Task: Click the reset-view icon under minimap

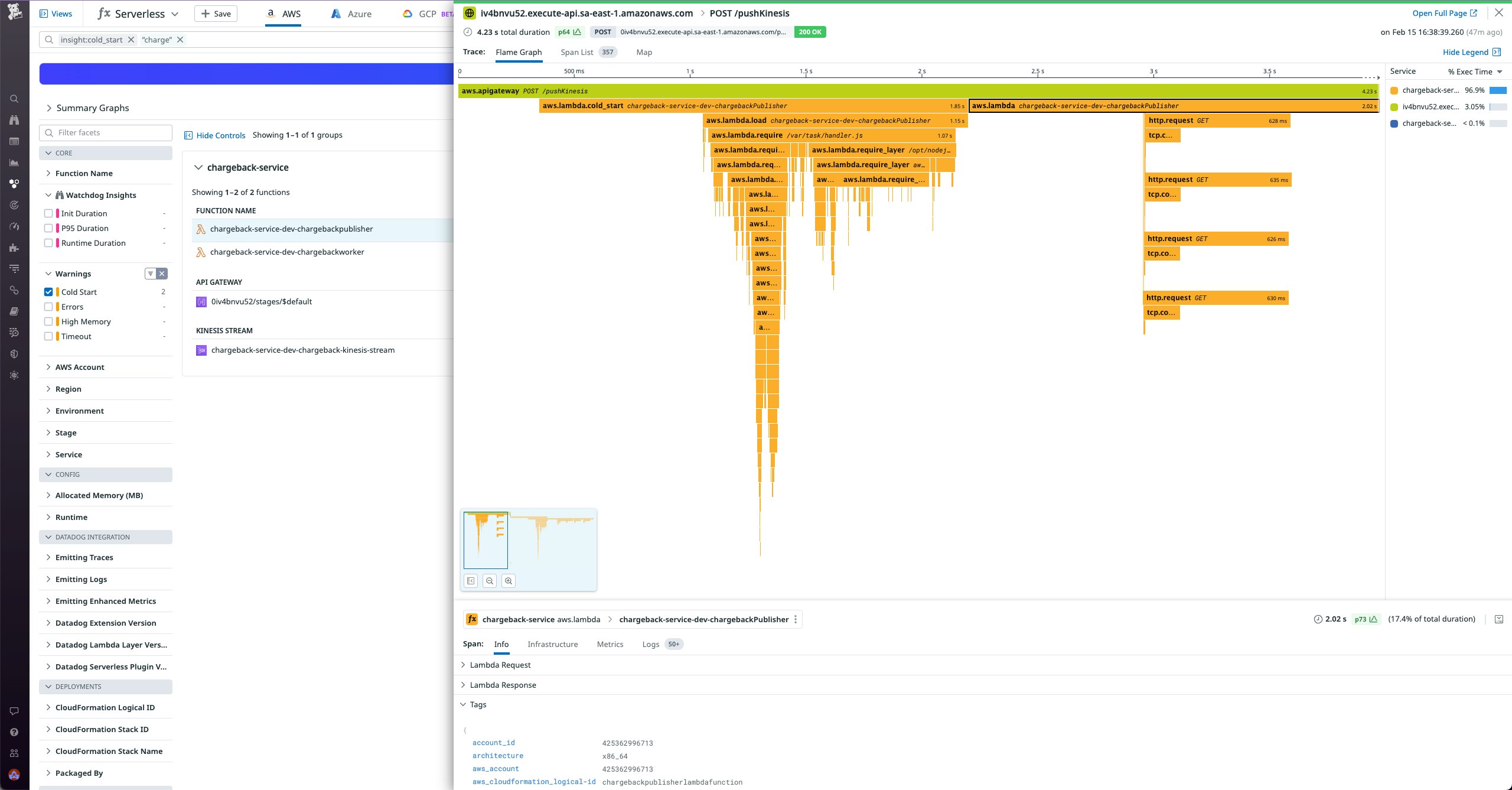Action: point(471,581)
